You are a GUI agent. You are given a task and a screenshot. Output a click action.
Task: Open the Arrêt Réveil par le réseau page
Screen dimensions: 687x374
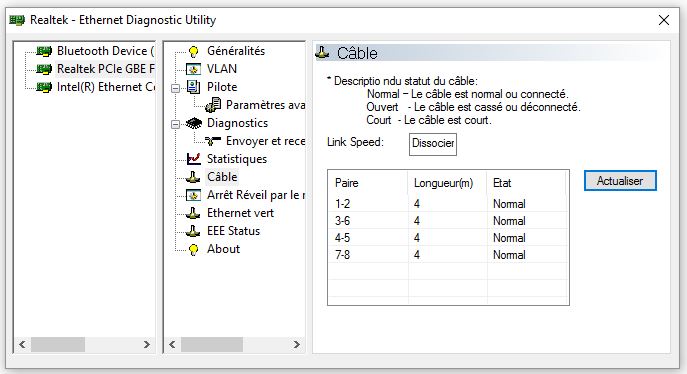click(256, 195)
